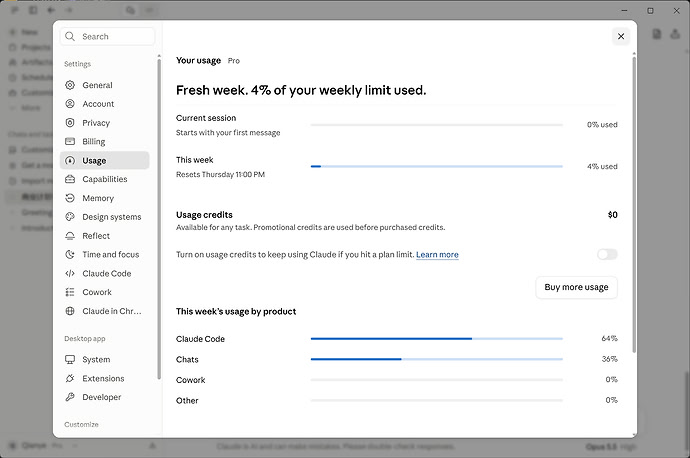
Task: Click the 0% value for Cowork
Action: [x=611, y=379]
